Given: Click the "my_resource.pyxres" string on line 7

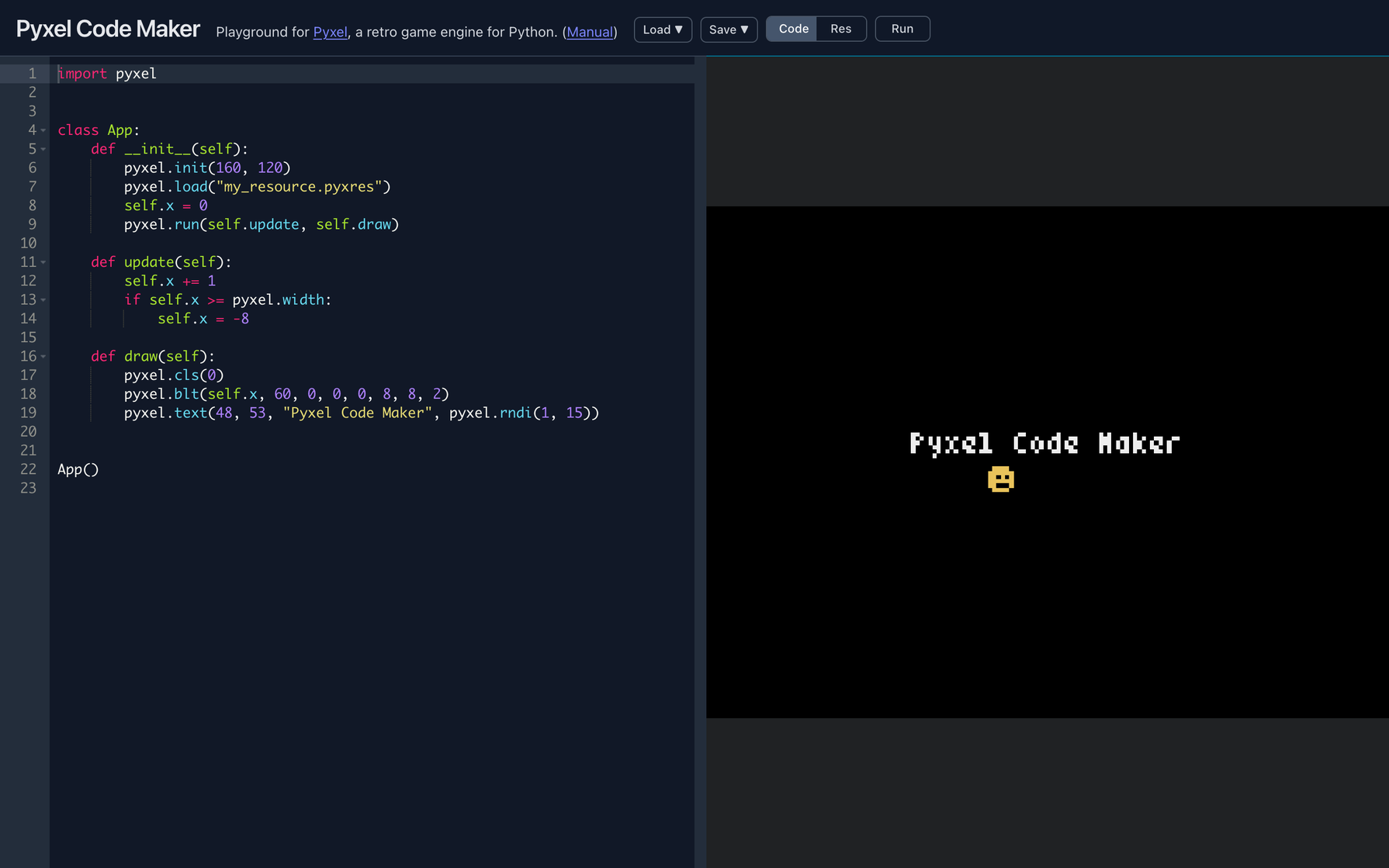Looking at the screenshot, I should coord(300,187).
